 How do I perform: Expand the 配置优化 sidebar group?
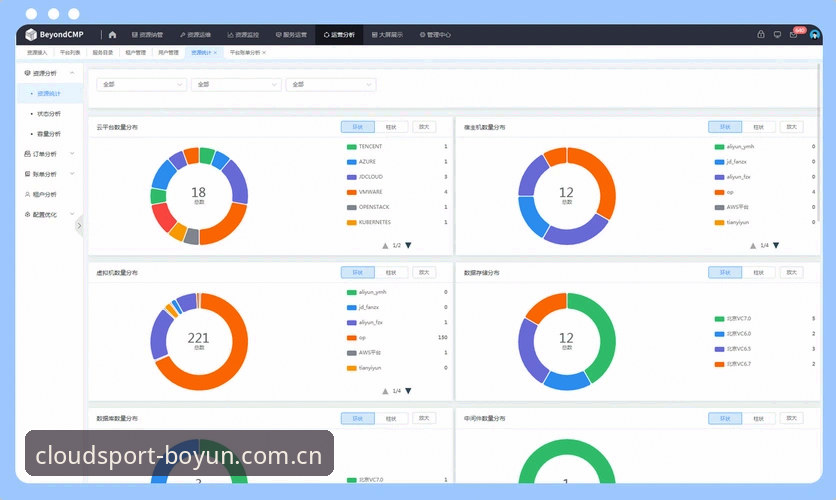tap(50, 215)
